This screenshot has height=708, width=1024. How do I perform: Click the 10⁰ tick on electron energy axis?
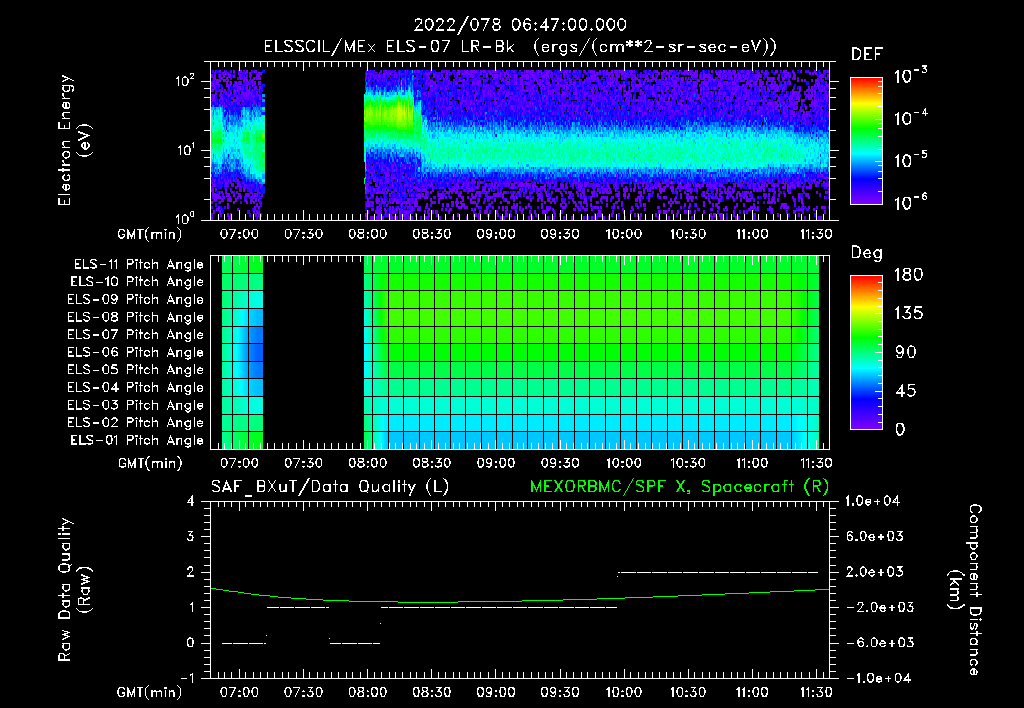[x=185, y=217]
